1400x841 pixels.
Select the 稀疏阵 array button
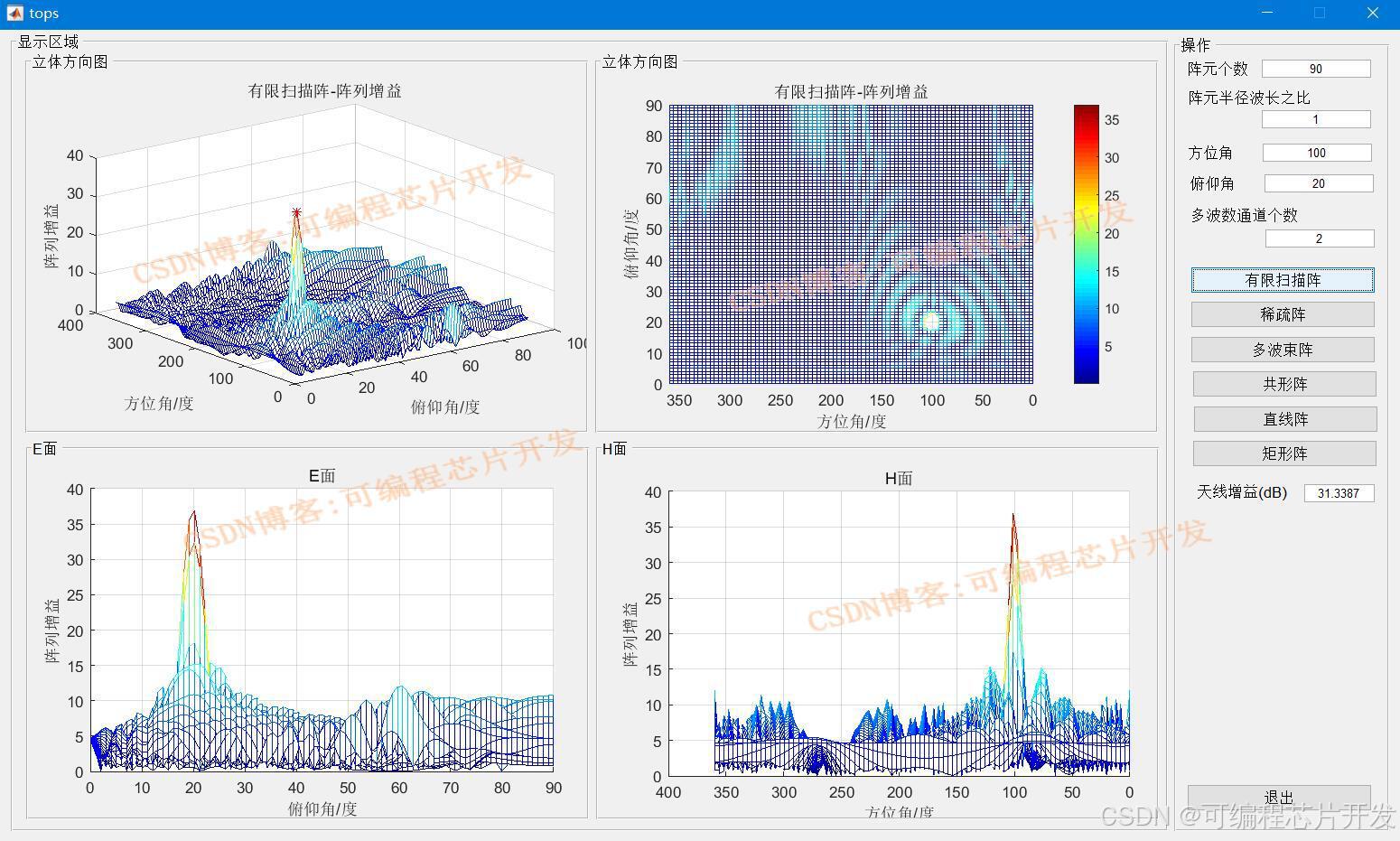coord(1283,314)
